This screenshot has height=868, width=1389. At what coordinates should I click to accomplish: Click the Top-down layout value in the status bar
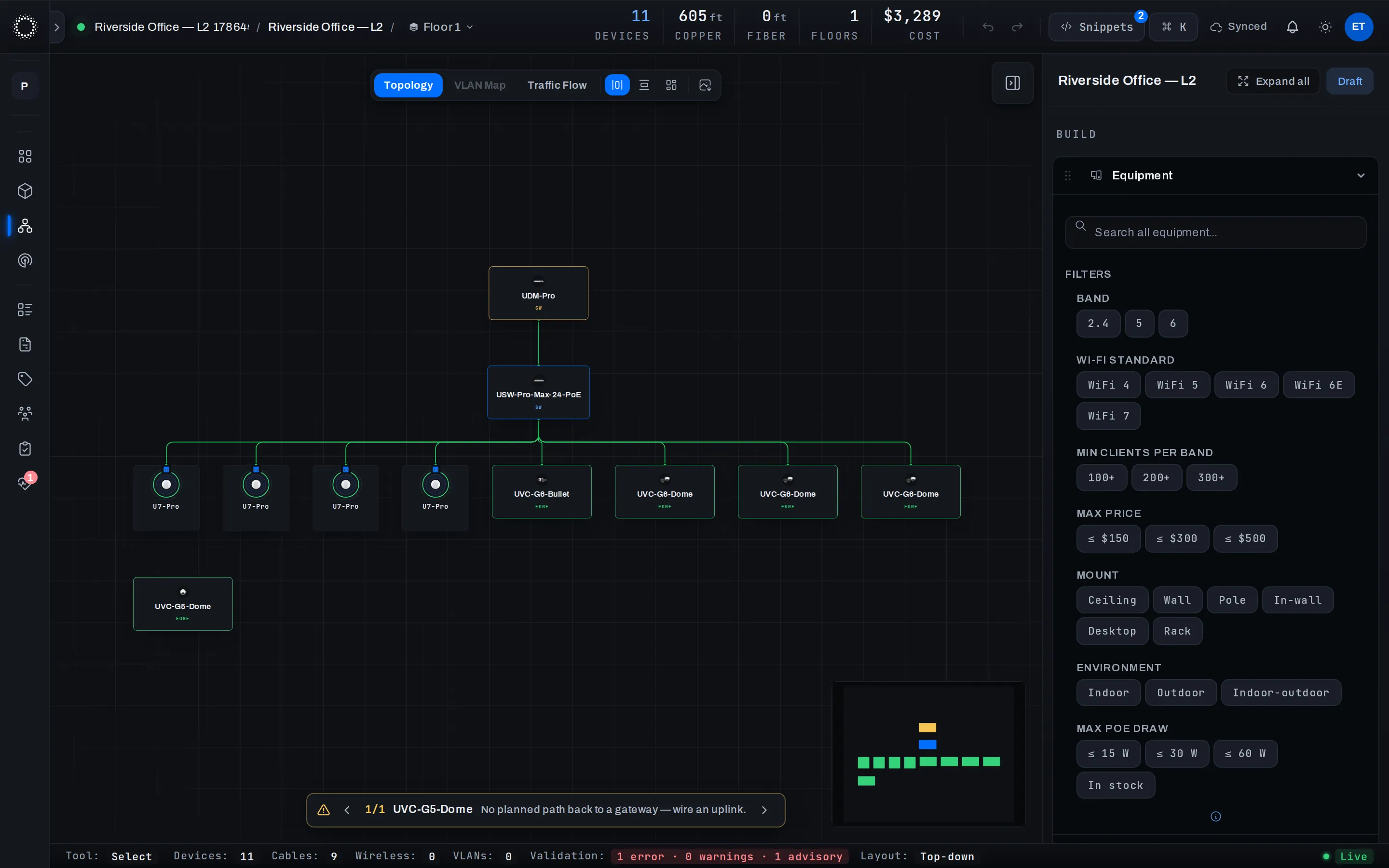point(947,856)
